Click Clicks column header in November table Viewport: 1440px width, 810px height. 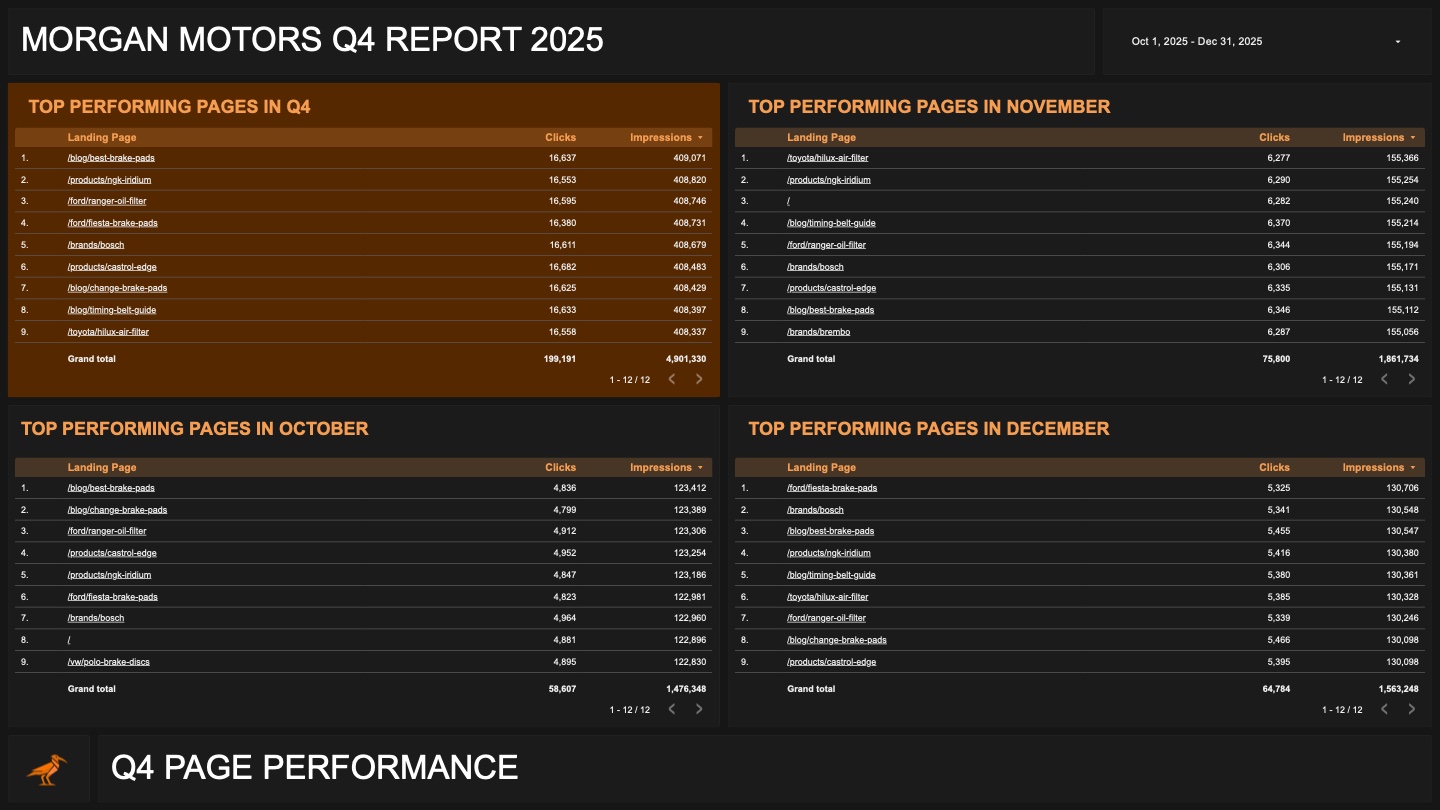click(1274, 137)
